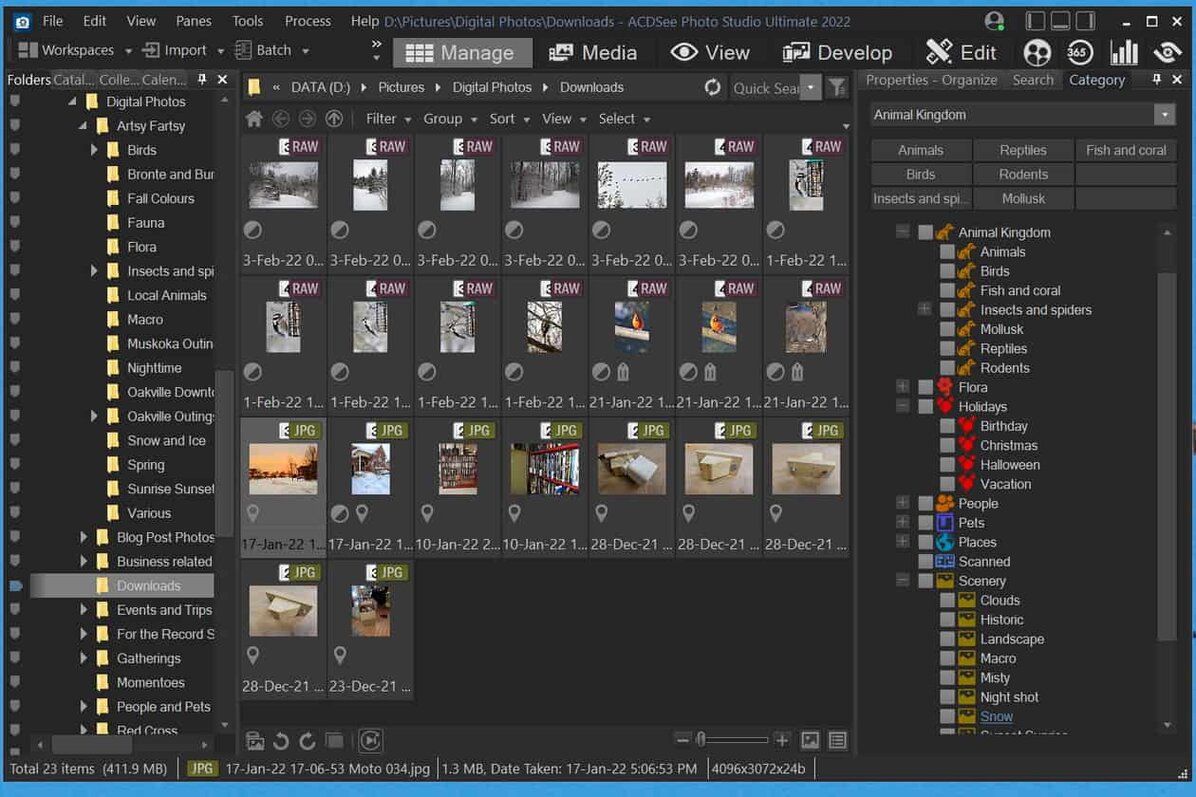Expand the Birds folder in tree
This screenshot has width=1196, height=797.
click(x=95, y=150)
